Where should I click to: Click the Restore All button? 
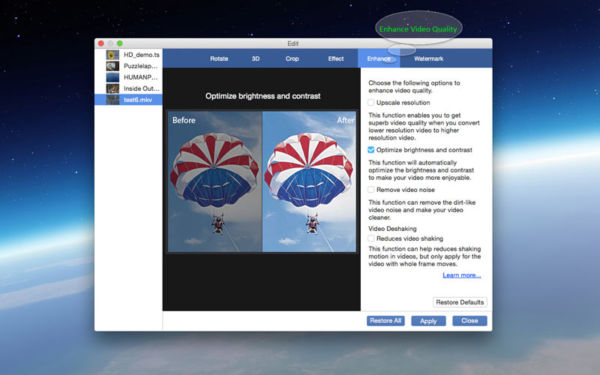pyautogui.click(x=385, y=321)
